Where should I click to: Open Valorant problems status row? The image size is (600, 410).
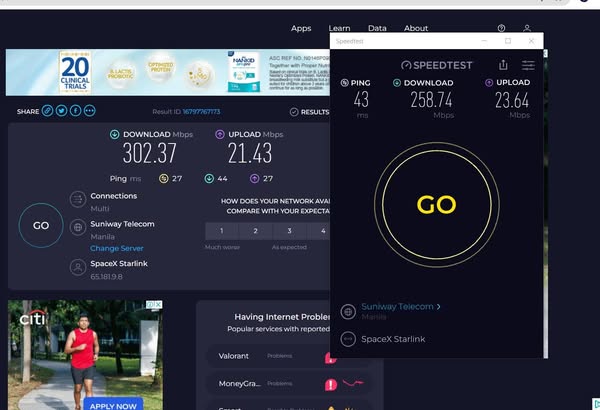click(x=270, y=355)
